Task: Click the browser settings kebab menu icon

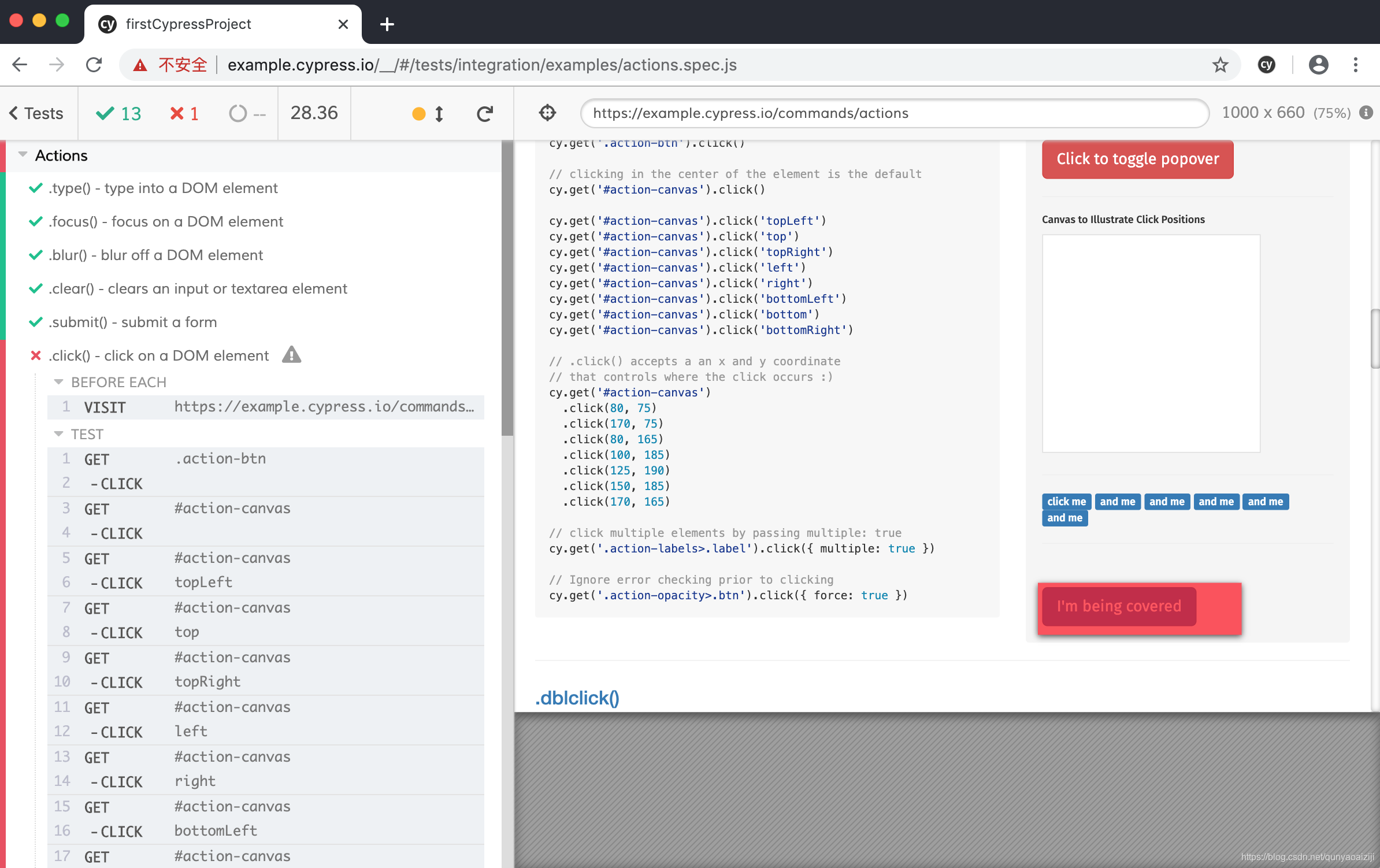Action: click(x=1356, y=64)
